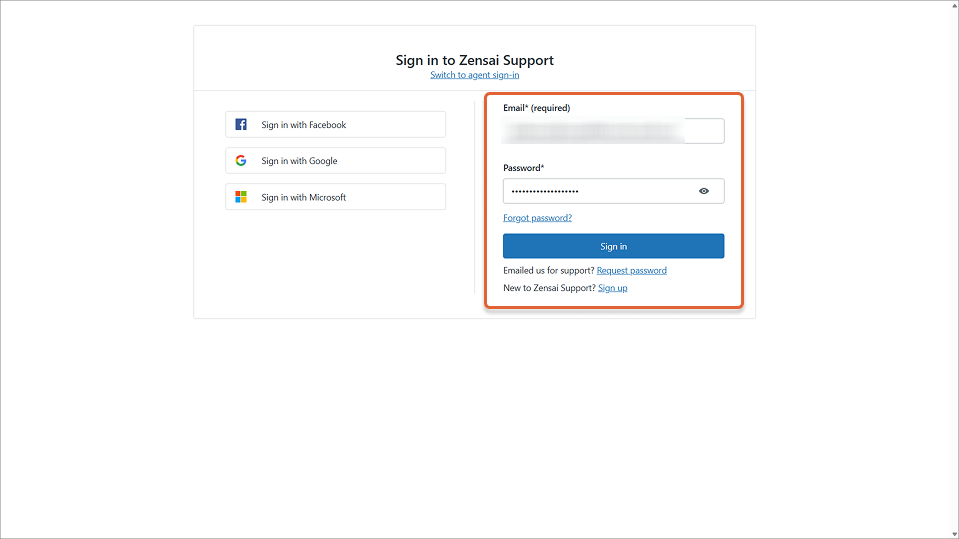The height and width of the screenshot is (539, 959).
Task: Choose Sign in with Microsoft
Action: (x=335, y=197)
